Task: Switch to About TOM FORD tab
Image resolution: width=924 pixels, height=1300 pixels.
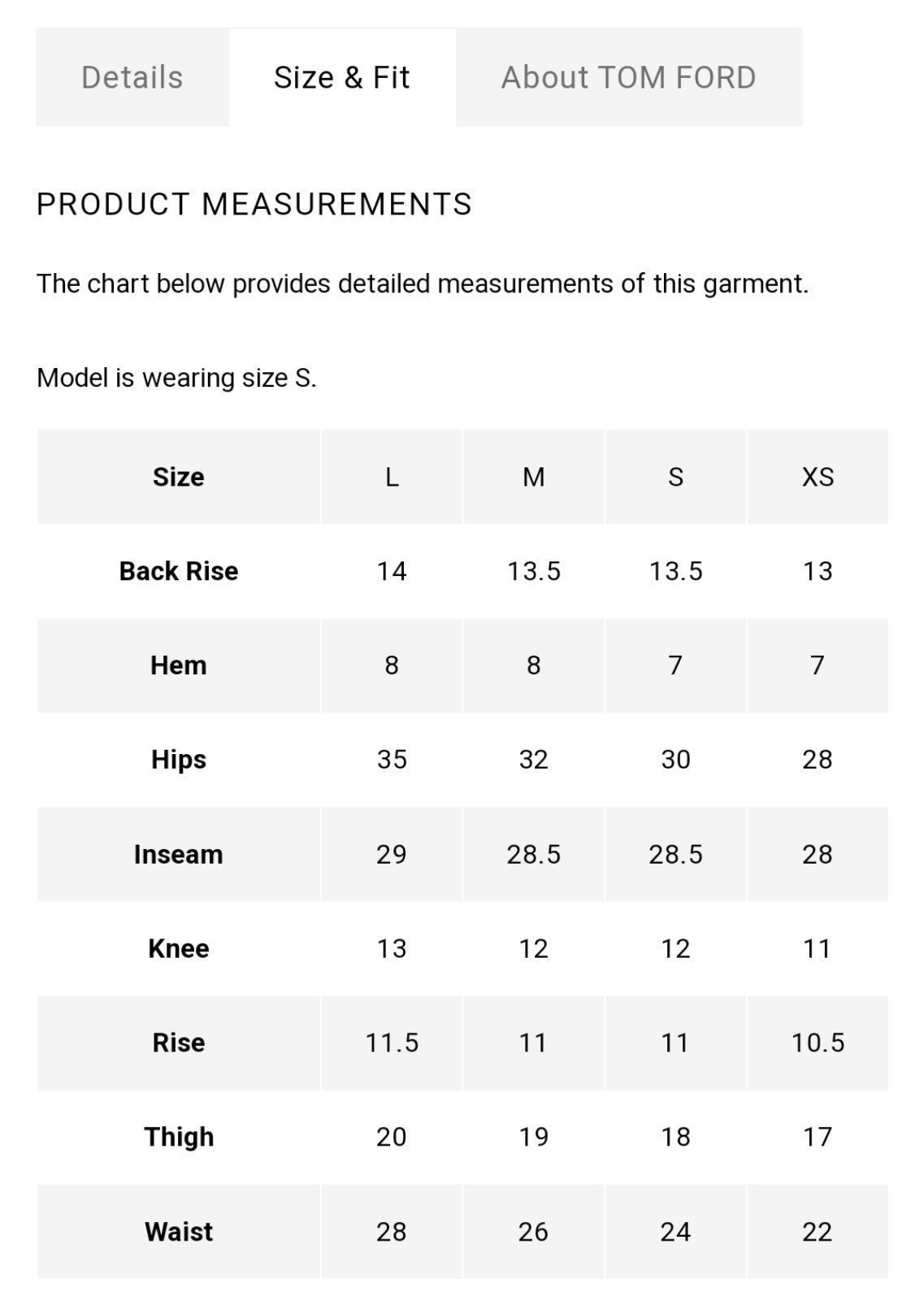Action: 629,77
